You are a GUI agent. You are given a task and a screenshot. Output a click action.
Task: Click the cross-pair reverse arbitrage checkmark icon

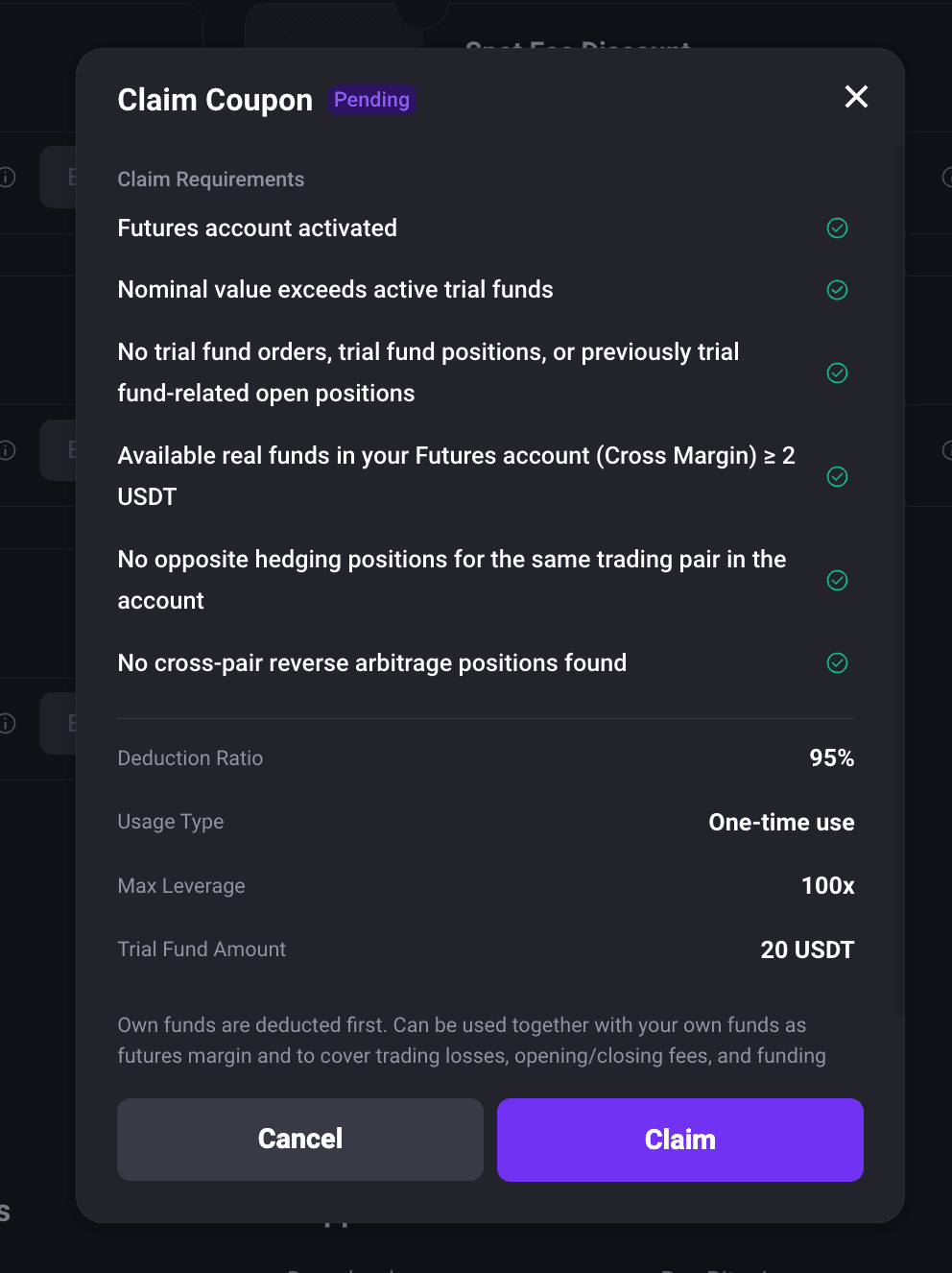tap(837, 663)
